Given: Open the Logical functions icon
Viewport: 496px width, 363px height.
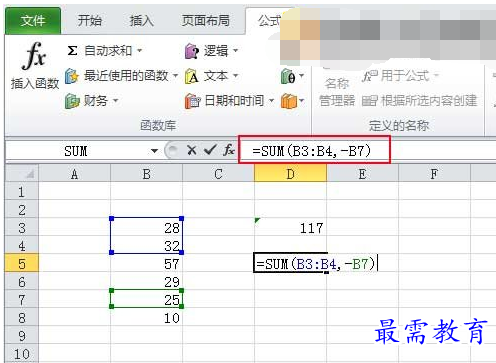Looking at the screenshot, I should [192, 51].
